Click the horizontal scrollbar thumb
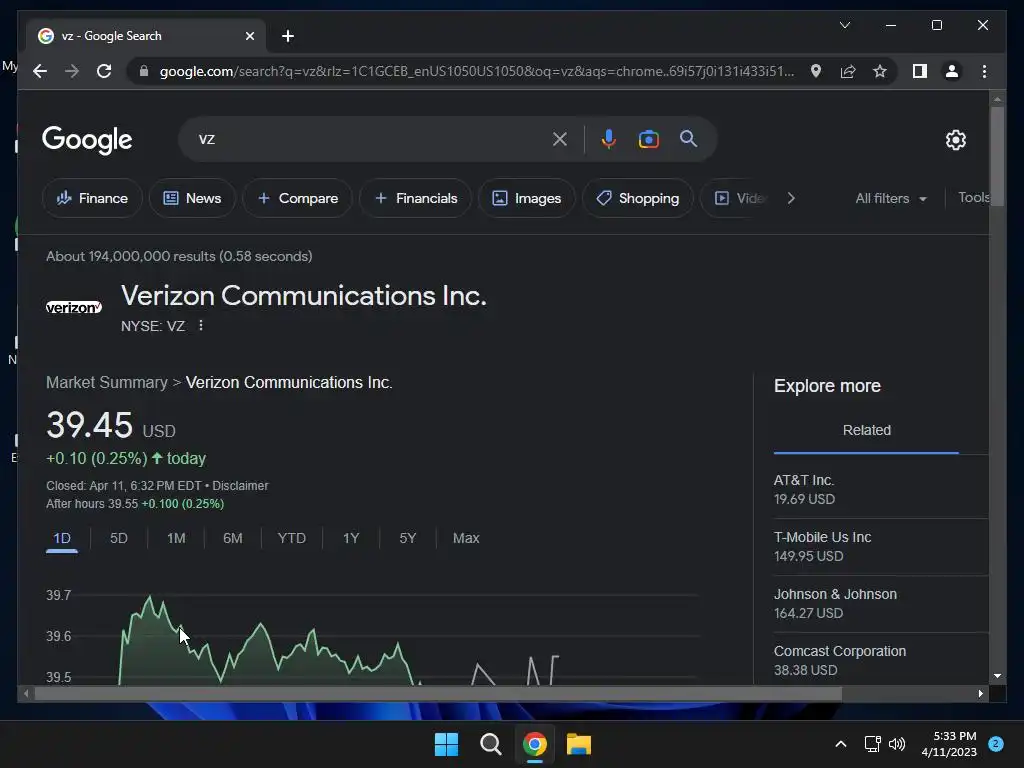This screenshot has height=768, width=1024. (438, 694)
